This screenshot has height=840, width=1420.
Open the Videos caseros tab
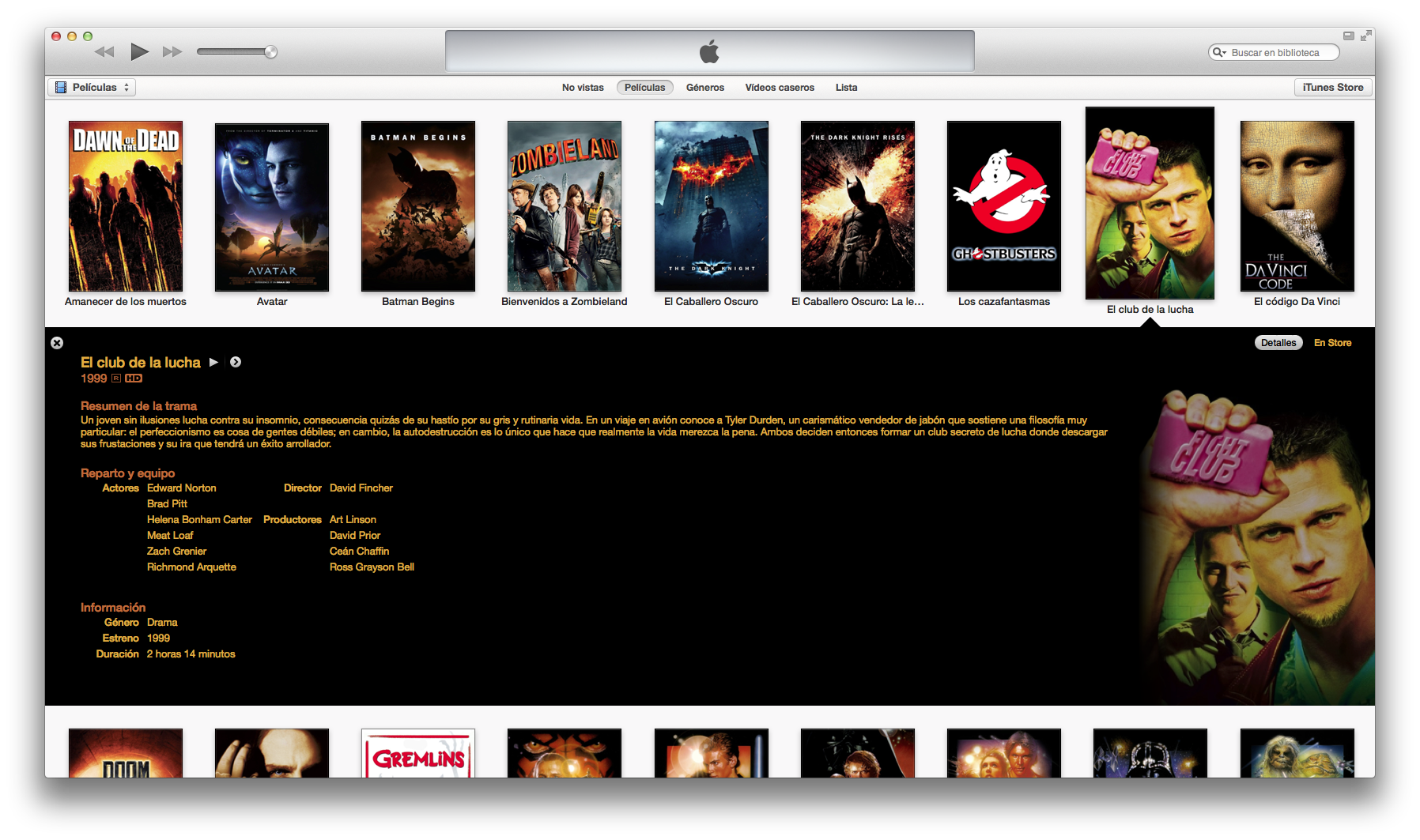coord(780,88)
